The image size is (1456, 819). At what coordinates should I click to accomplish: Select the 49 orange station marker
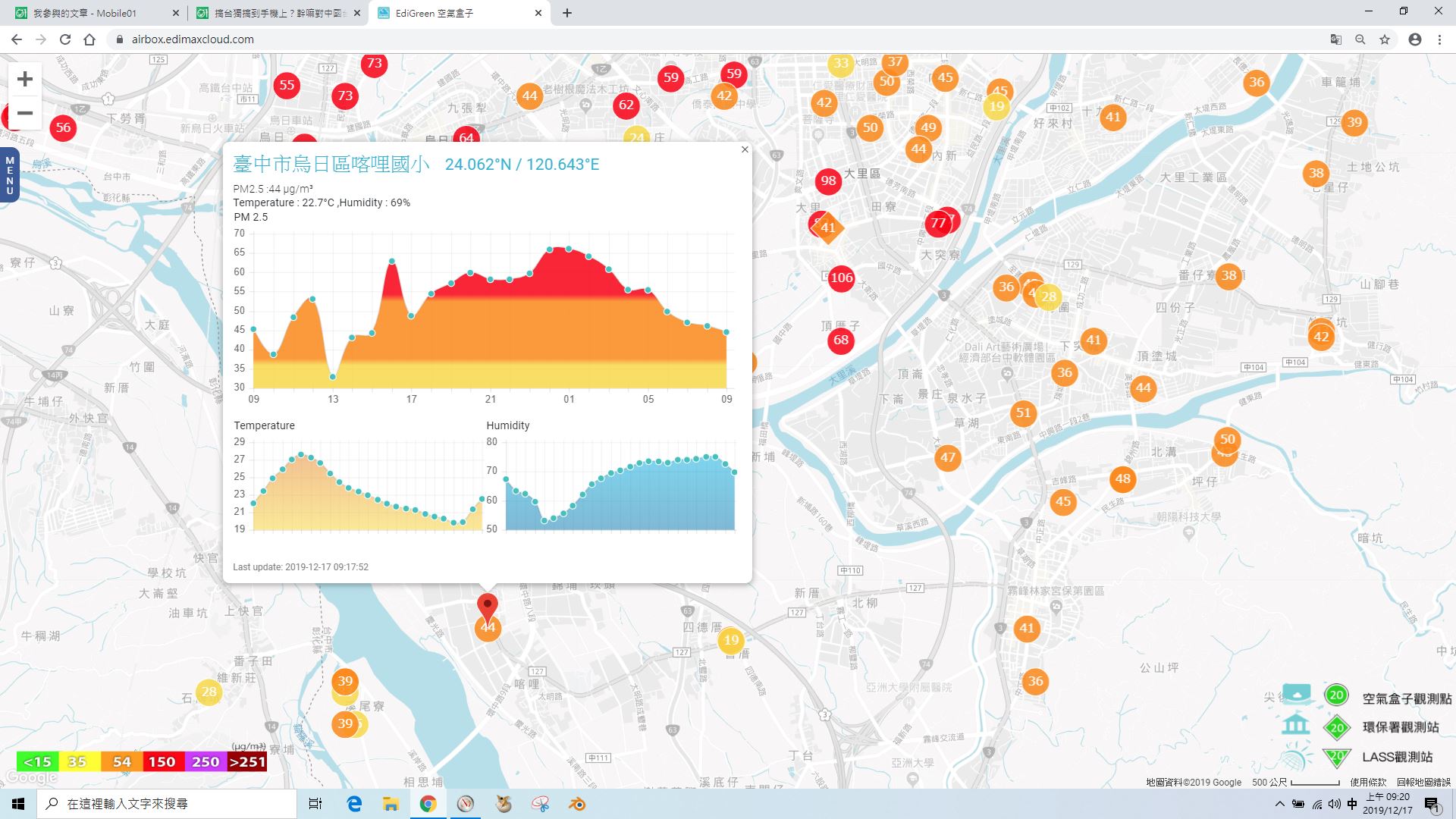(x=928, y=127)
